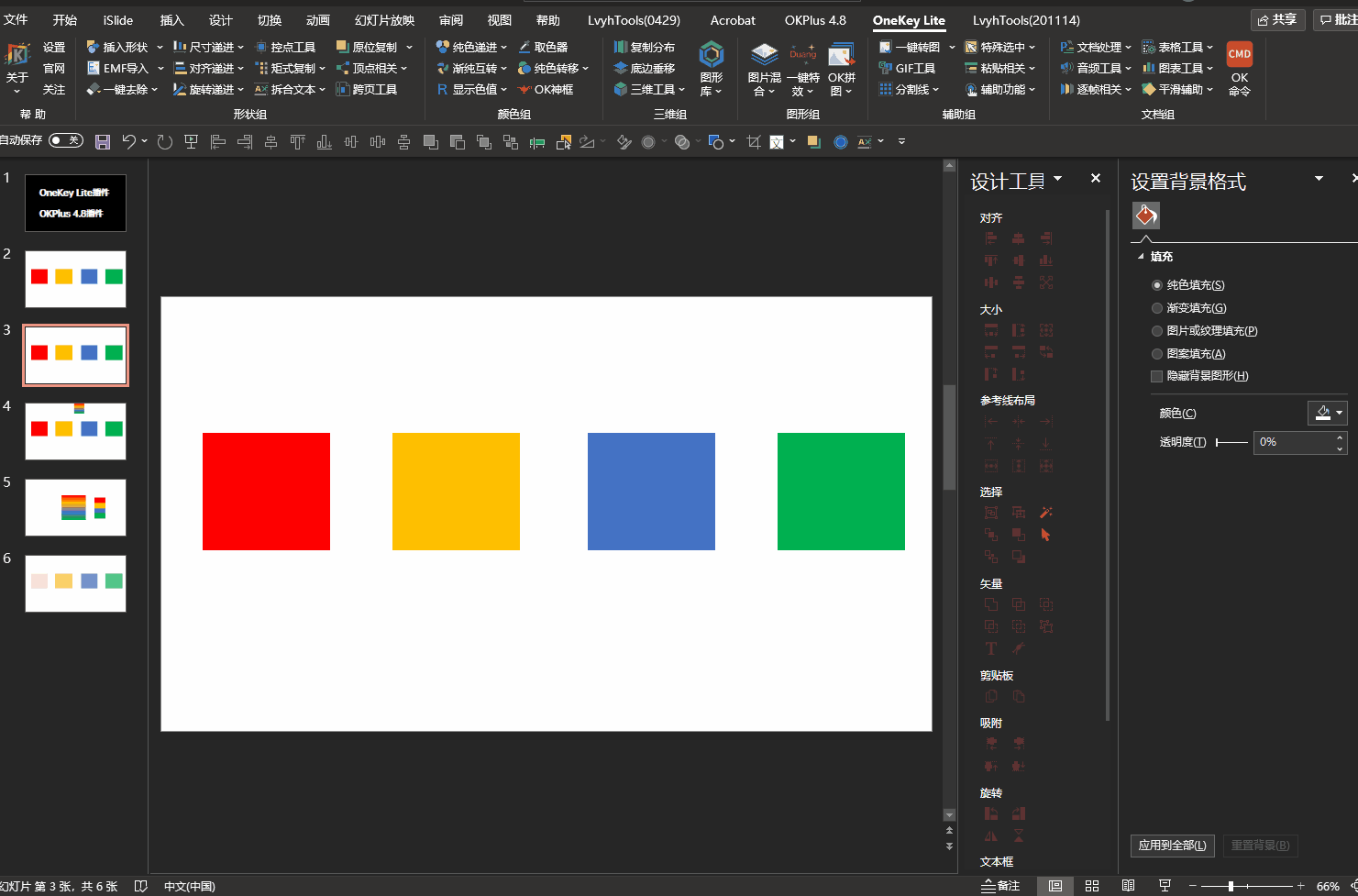Viewport: 1358px width, 896px height.
Task: Open the GIF工具 tool
Action: click(x=907, y=69)
